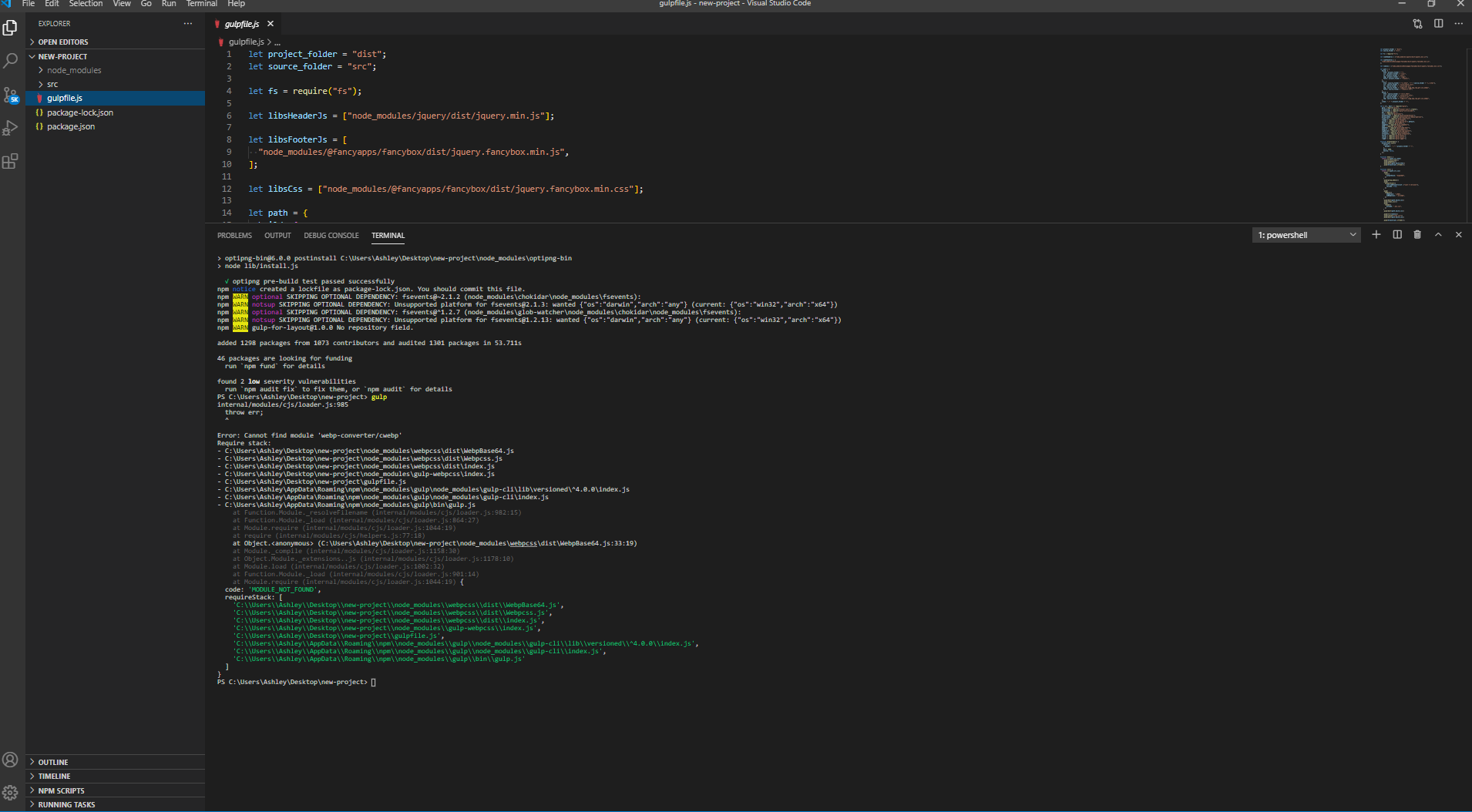The image size is (1472, 812).
Task: Open the Explorer view in activity bar
Action: [10, 28]
